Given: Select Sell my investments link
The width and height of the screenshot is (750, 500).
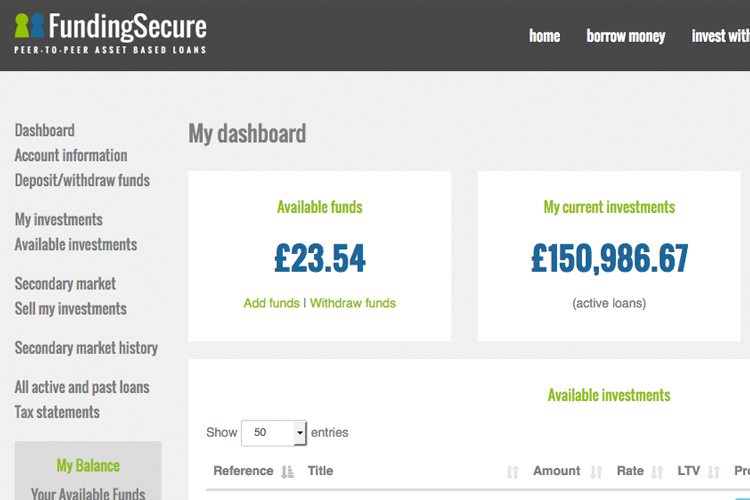Looking at the screenshot, I should [x=70, y=309].
